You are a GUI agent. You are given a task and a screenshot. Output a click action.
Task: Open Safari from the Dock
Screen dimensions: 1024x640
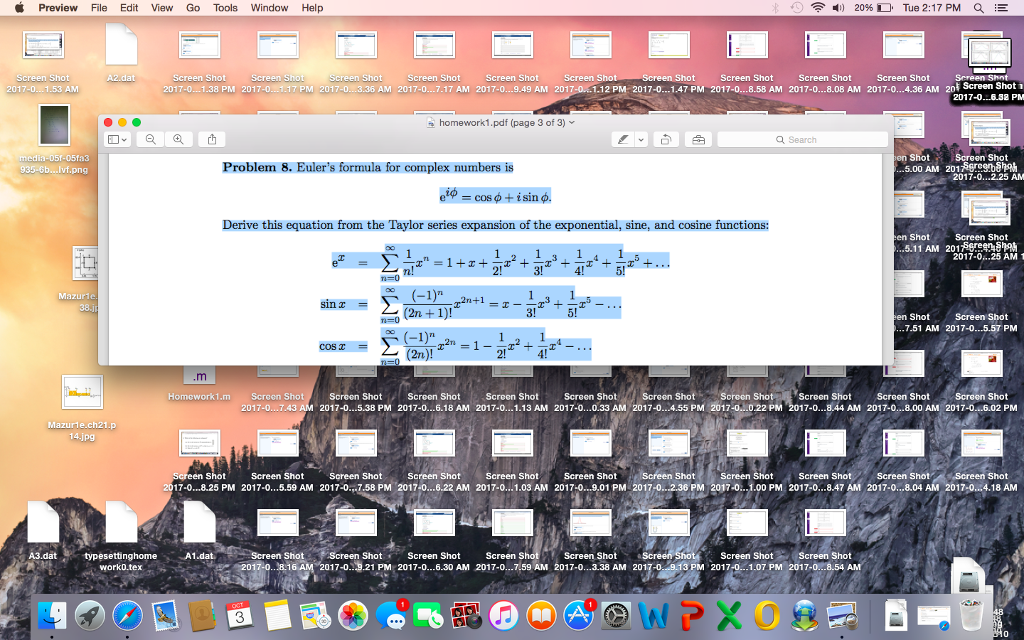pos(126,617)
